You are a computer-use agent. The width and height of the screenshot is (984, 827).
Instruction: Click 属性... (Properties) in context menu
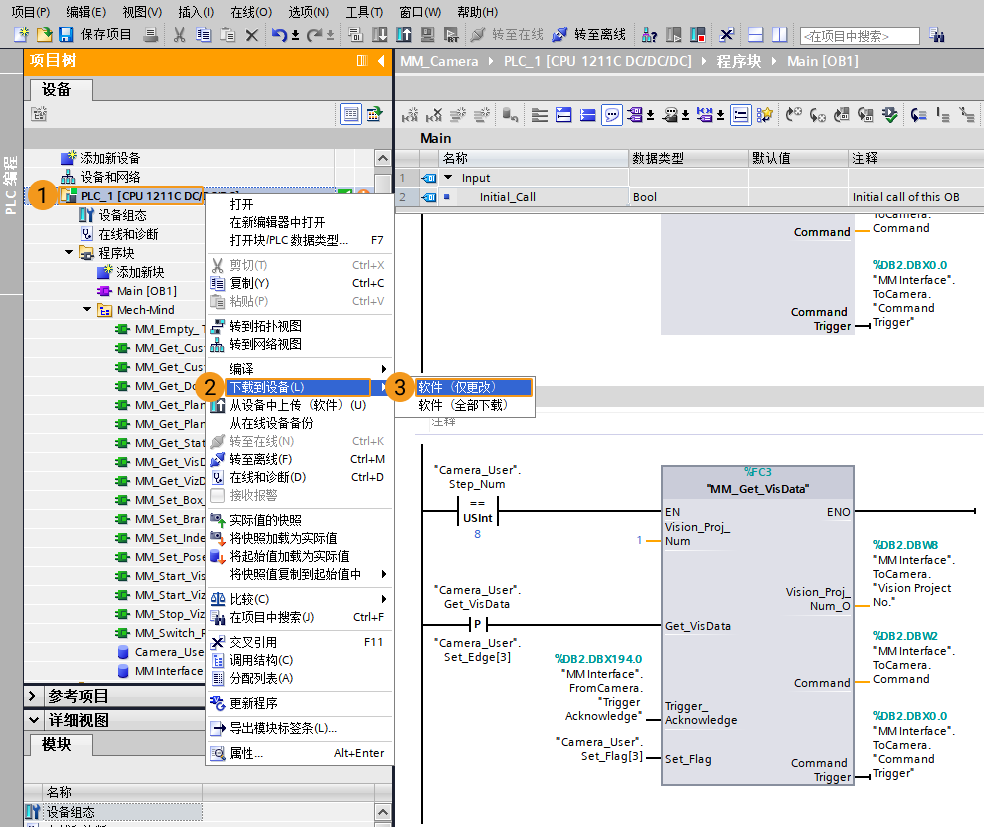pos(246,753)
